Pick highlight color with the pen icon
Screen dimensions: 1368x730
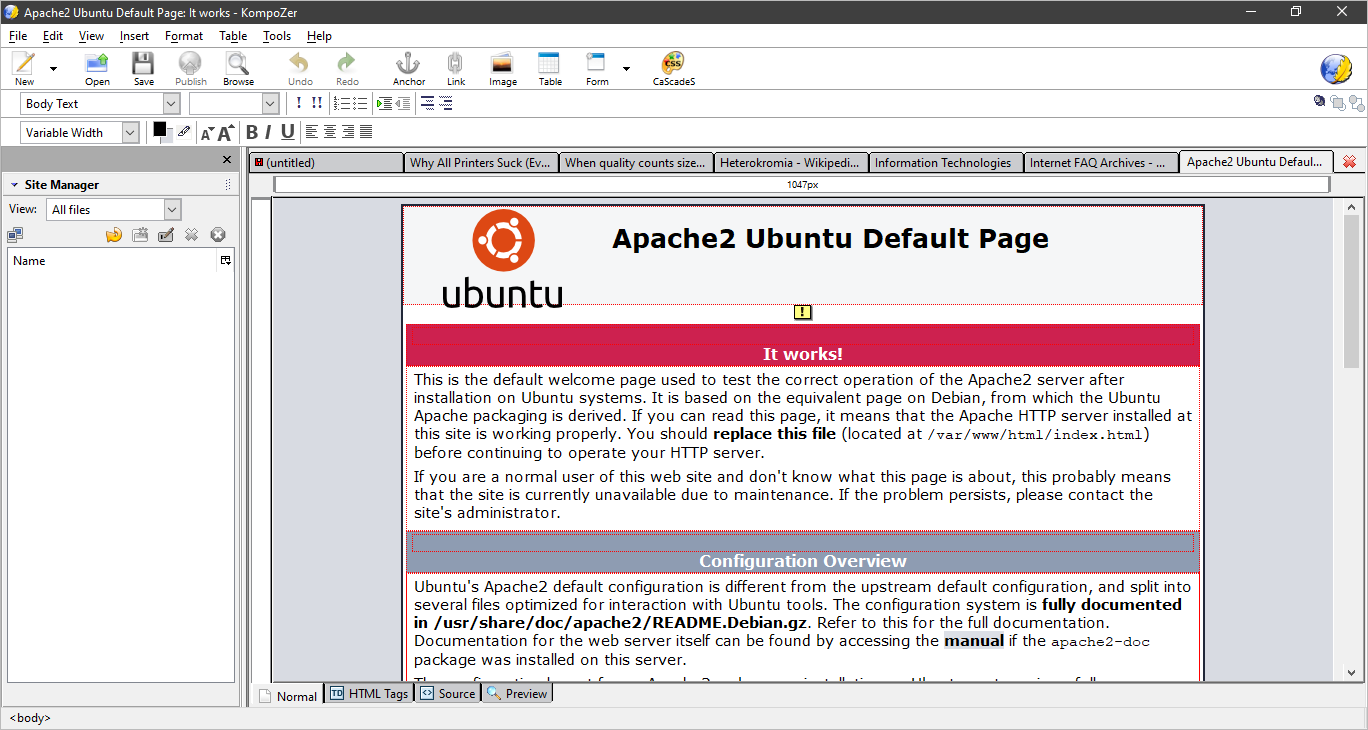[184, 131]
